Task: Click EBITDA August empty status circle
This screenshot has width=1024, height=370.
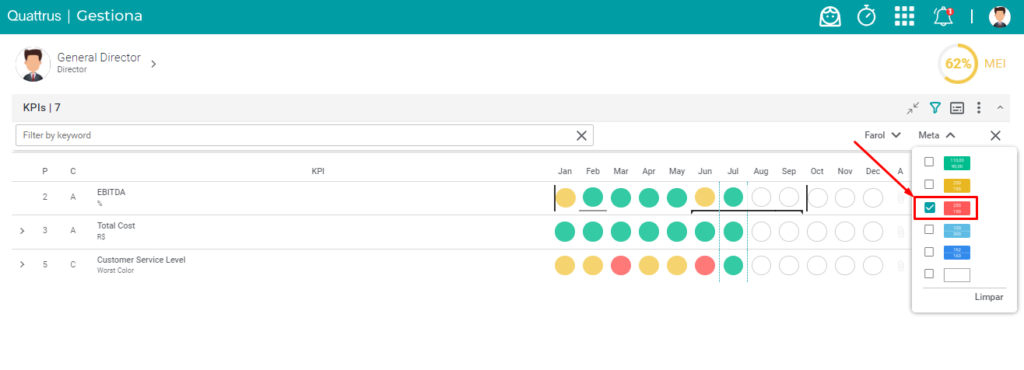Action: coord(761,197)
